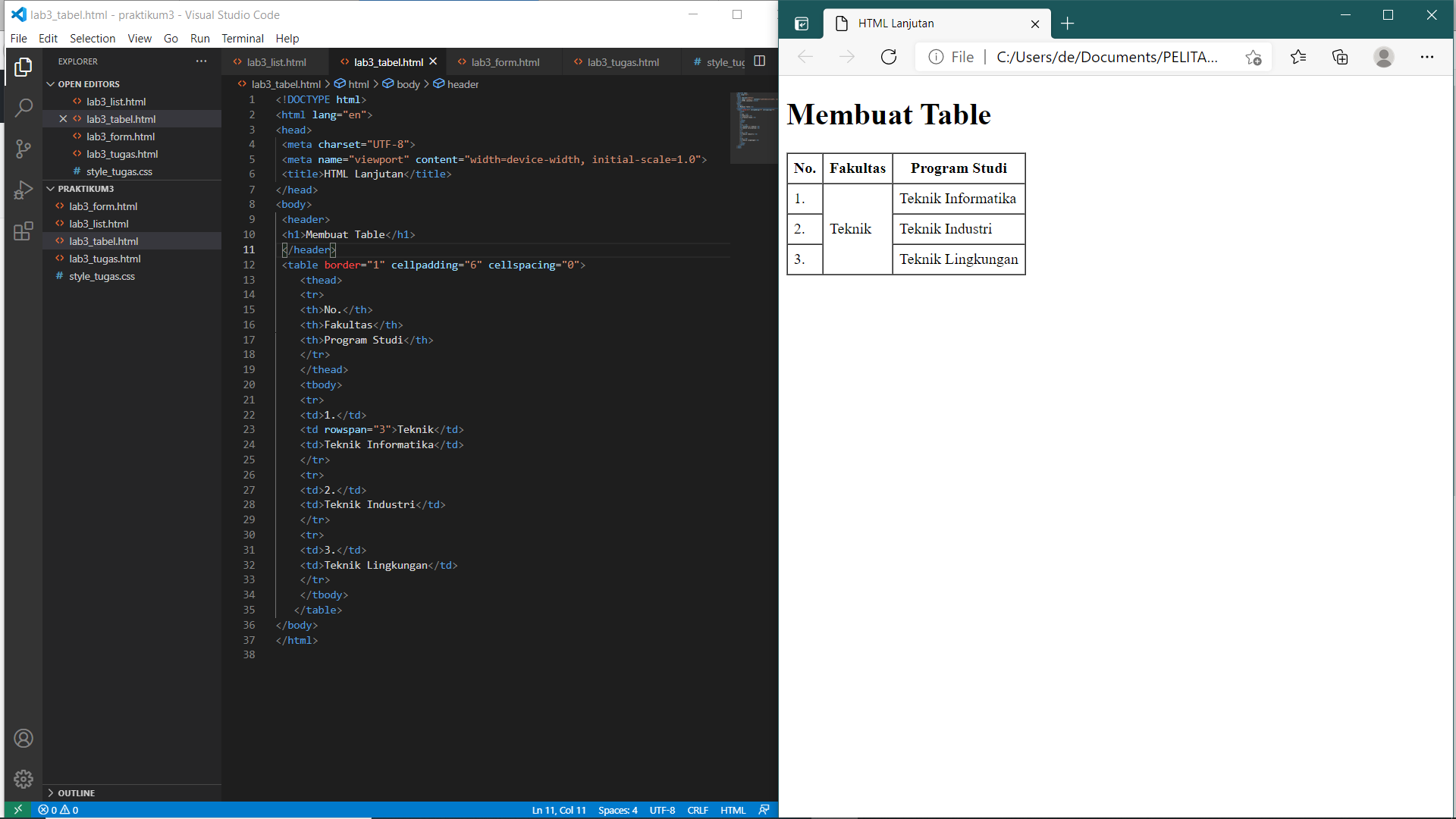Open the Terminal menu
The image size is (1456, 819).
[x=243, y=38]
